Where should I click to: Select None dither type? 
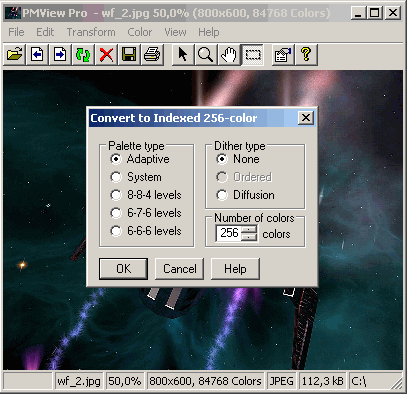click(x=238, y=159)
